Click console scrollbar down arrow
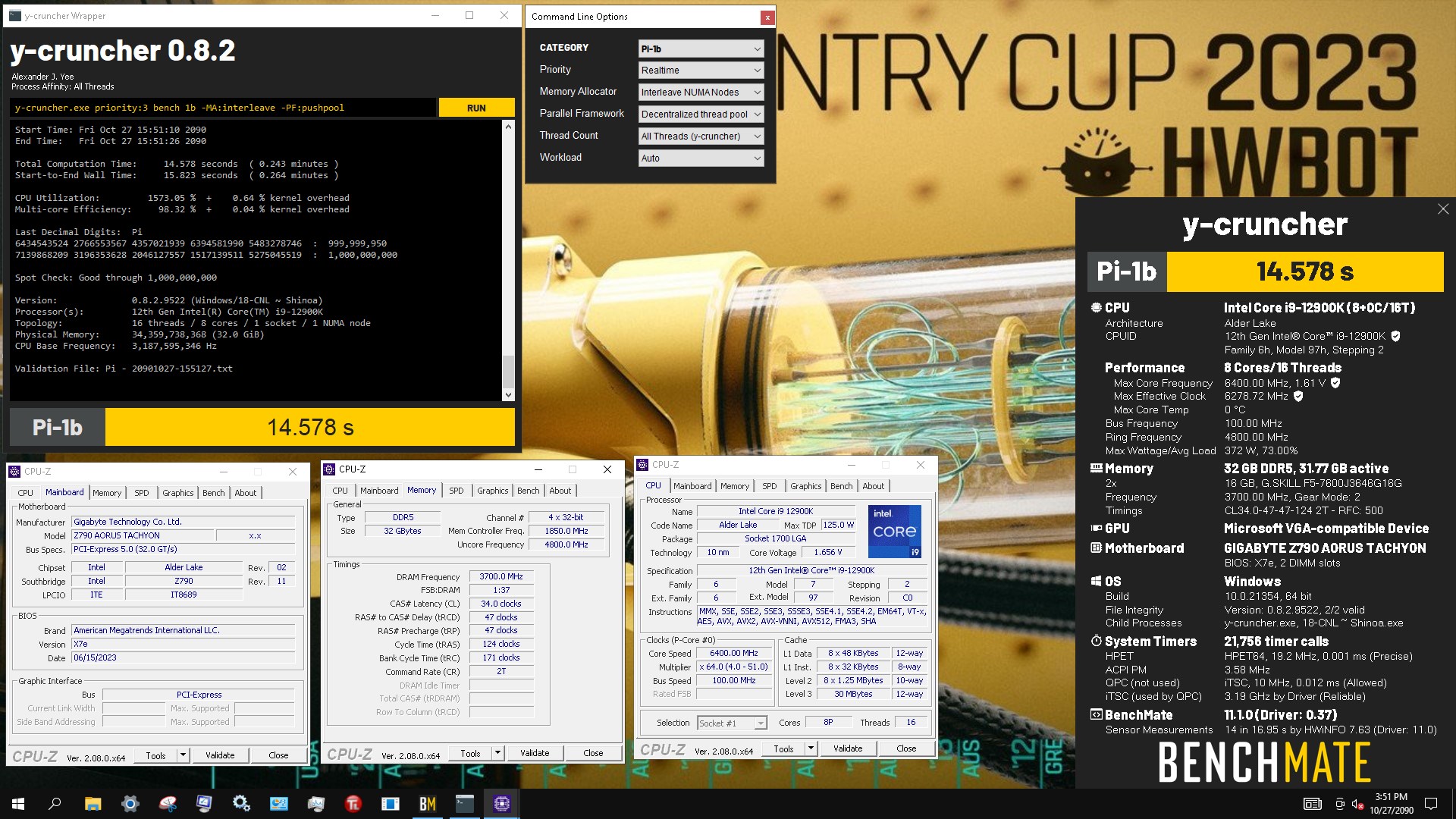The height and width of the screenshot is (819, 1456). click(x=508, y=394)
